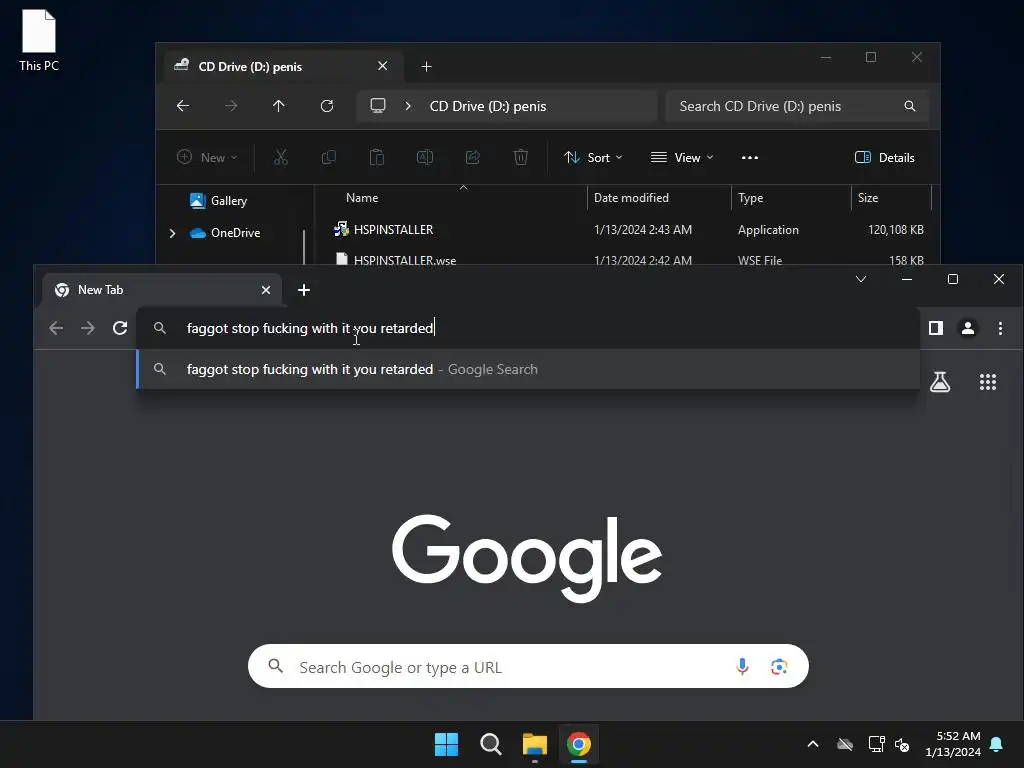Open the New dropdown in Explorer

click(x=207, y=157)
